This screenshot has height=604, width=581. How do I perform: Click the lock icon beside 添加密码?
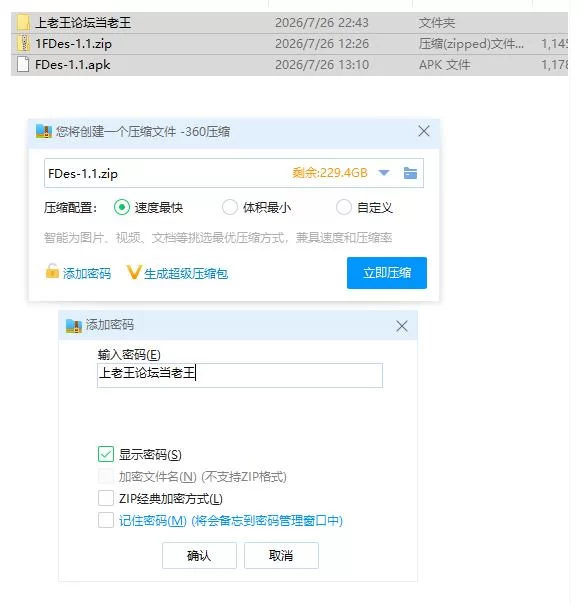coord(52,271)
